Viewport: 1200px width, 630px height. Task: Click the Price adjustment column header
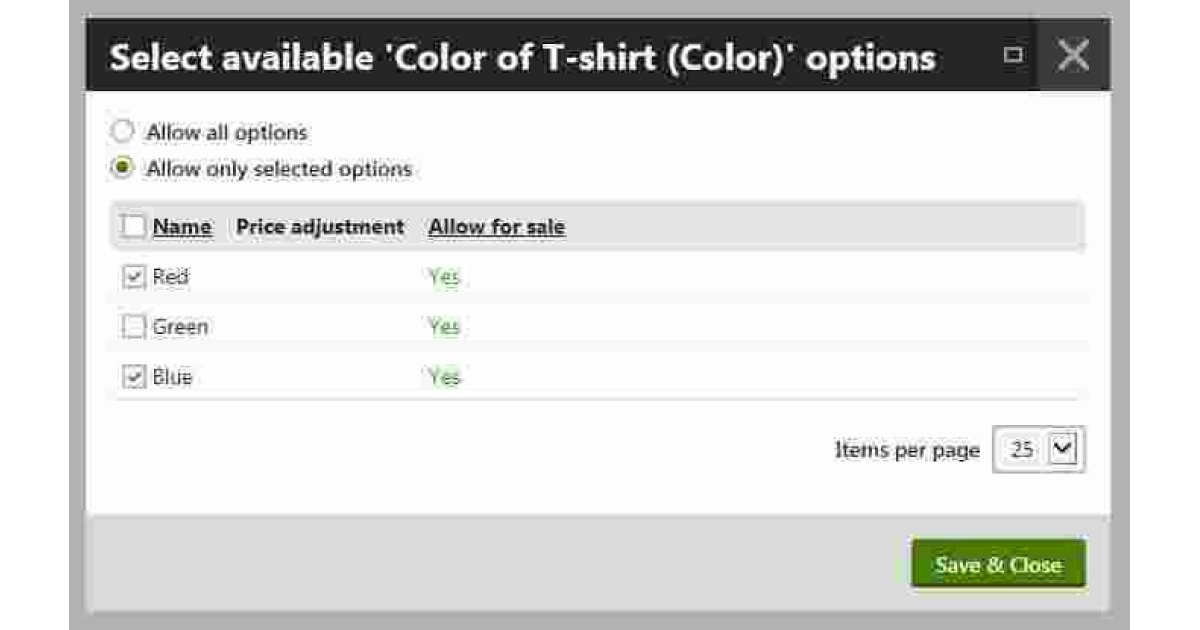(319, 226)
